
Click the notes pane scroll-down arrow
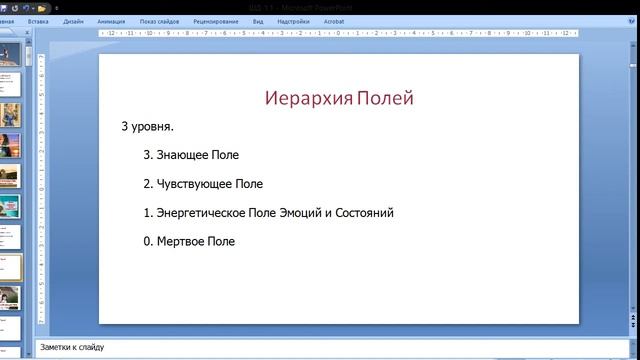[632, 355]
